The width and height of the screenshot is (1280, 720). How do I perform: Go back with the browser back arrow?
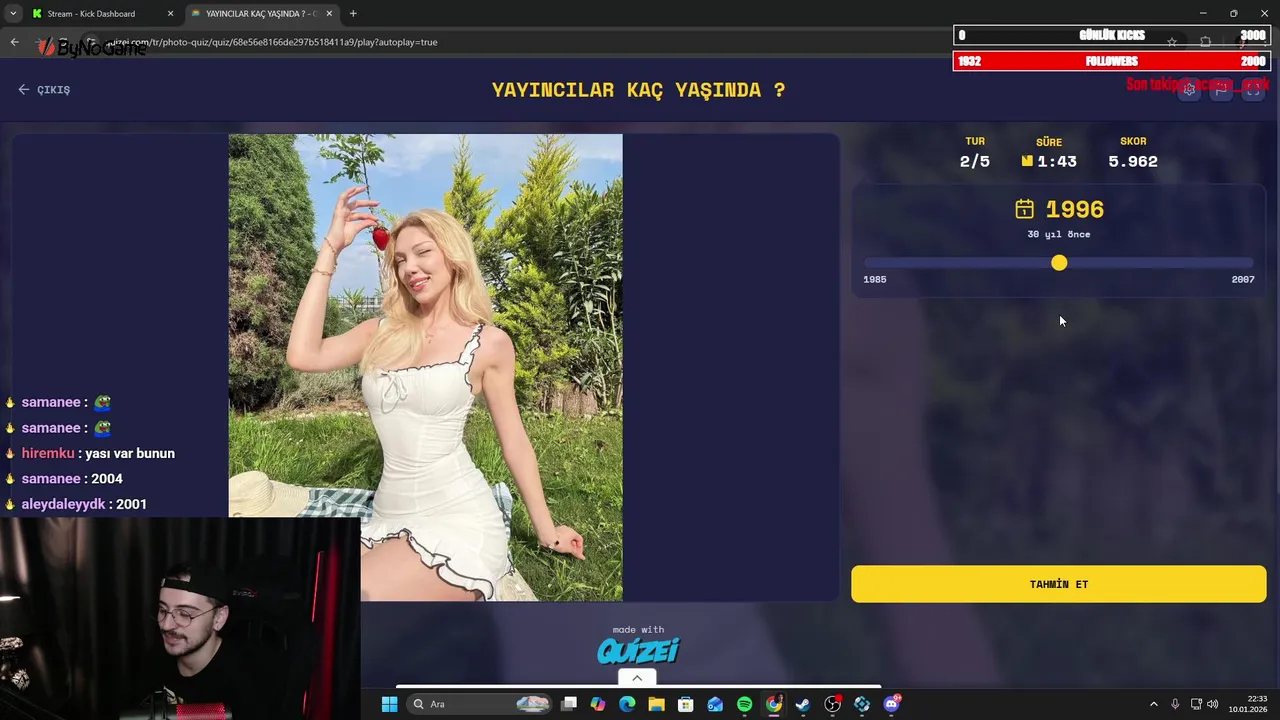coord(14,42)
